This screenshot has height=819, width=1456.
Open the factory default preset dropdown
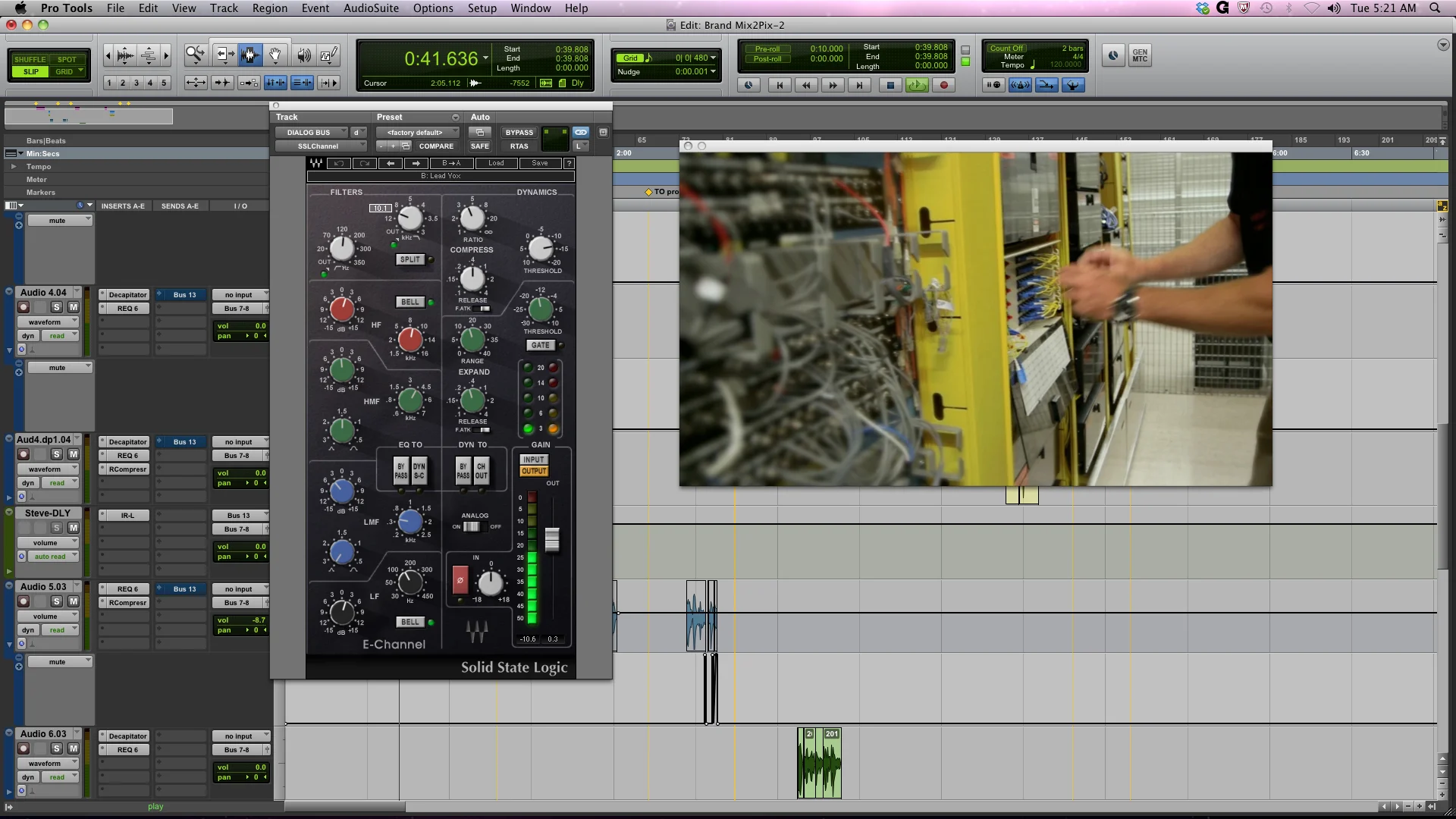[x=417, y=133]
